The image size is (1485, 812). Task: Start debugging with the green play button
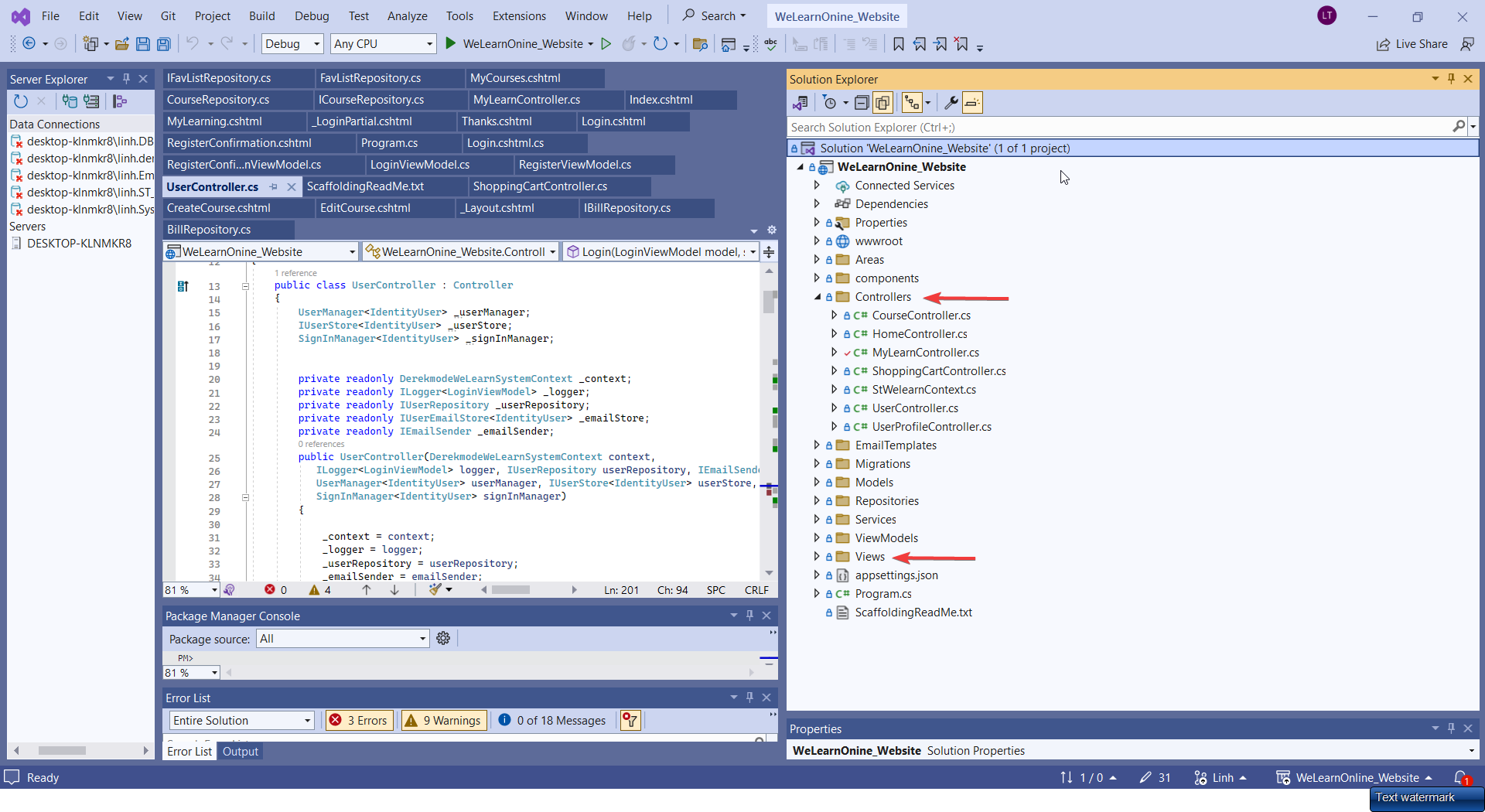[451, 44]
